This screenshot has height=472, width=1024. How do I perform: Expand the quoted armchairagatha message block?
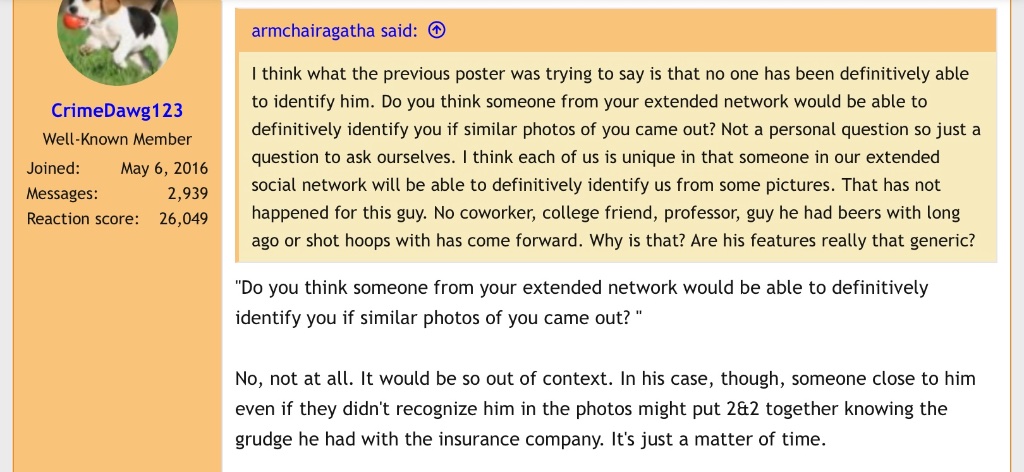(616, 157)
